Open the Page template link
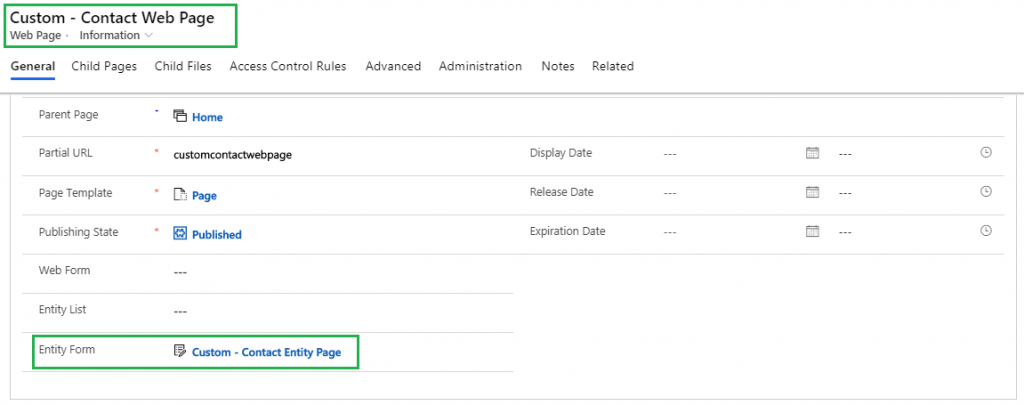The image size is (1024, 405). point(204,196)
